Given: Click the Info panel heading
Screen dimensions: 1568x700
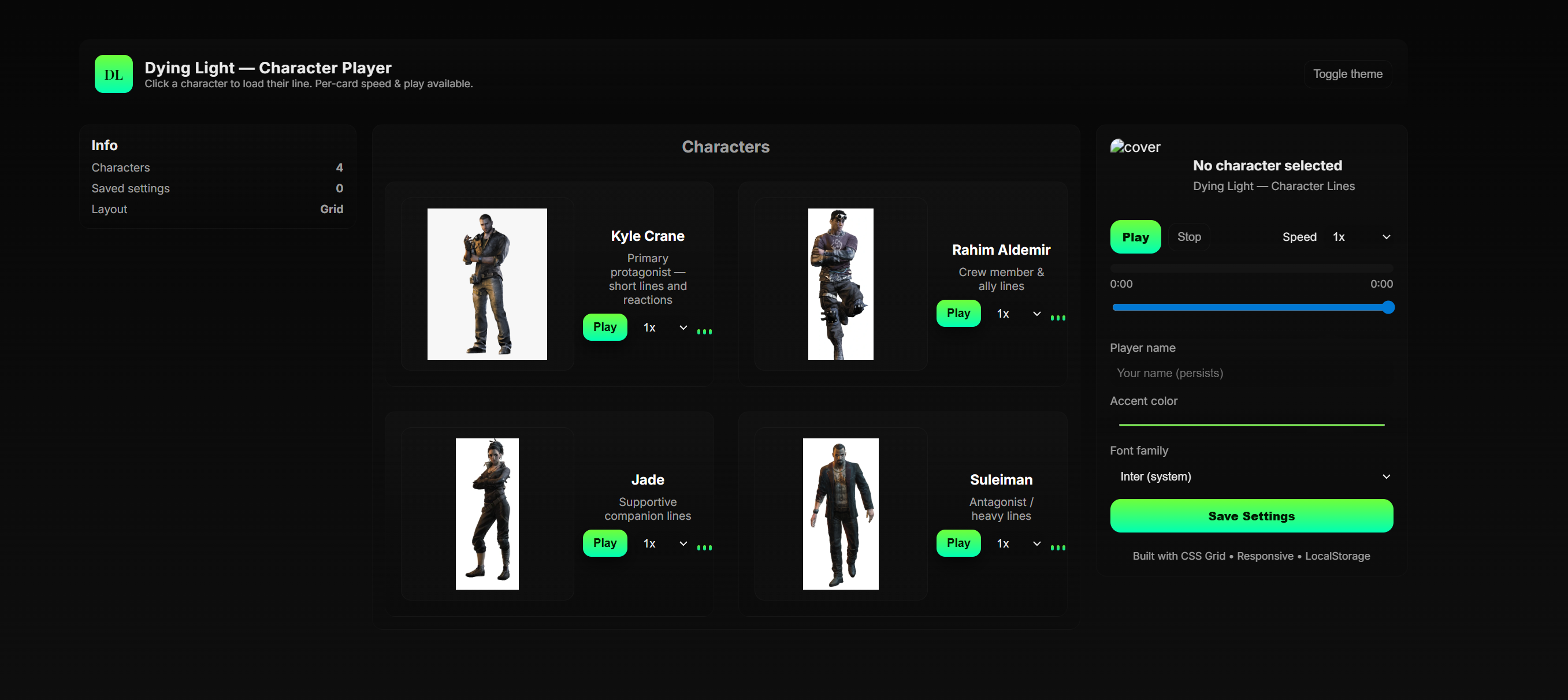Looking at the screenshot, I should tap(105, 146).
